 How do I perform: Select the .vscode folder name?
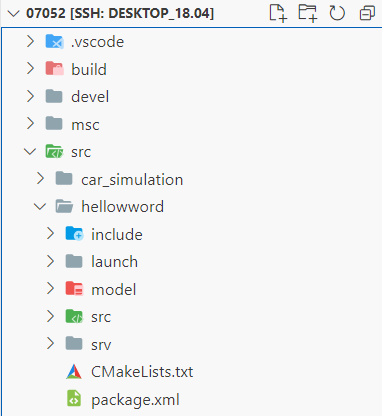[x=97, y=42]
